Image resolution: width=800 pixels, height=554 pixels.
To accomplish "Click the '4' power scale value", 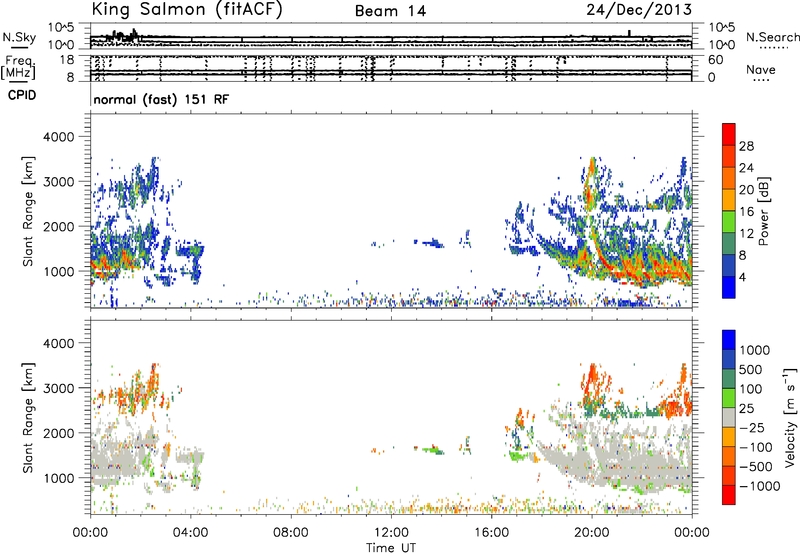I will point(743,277).
